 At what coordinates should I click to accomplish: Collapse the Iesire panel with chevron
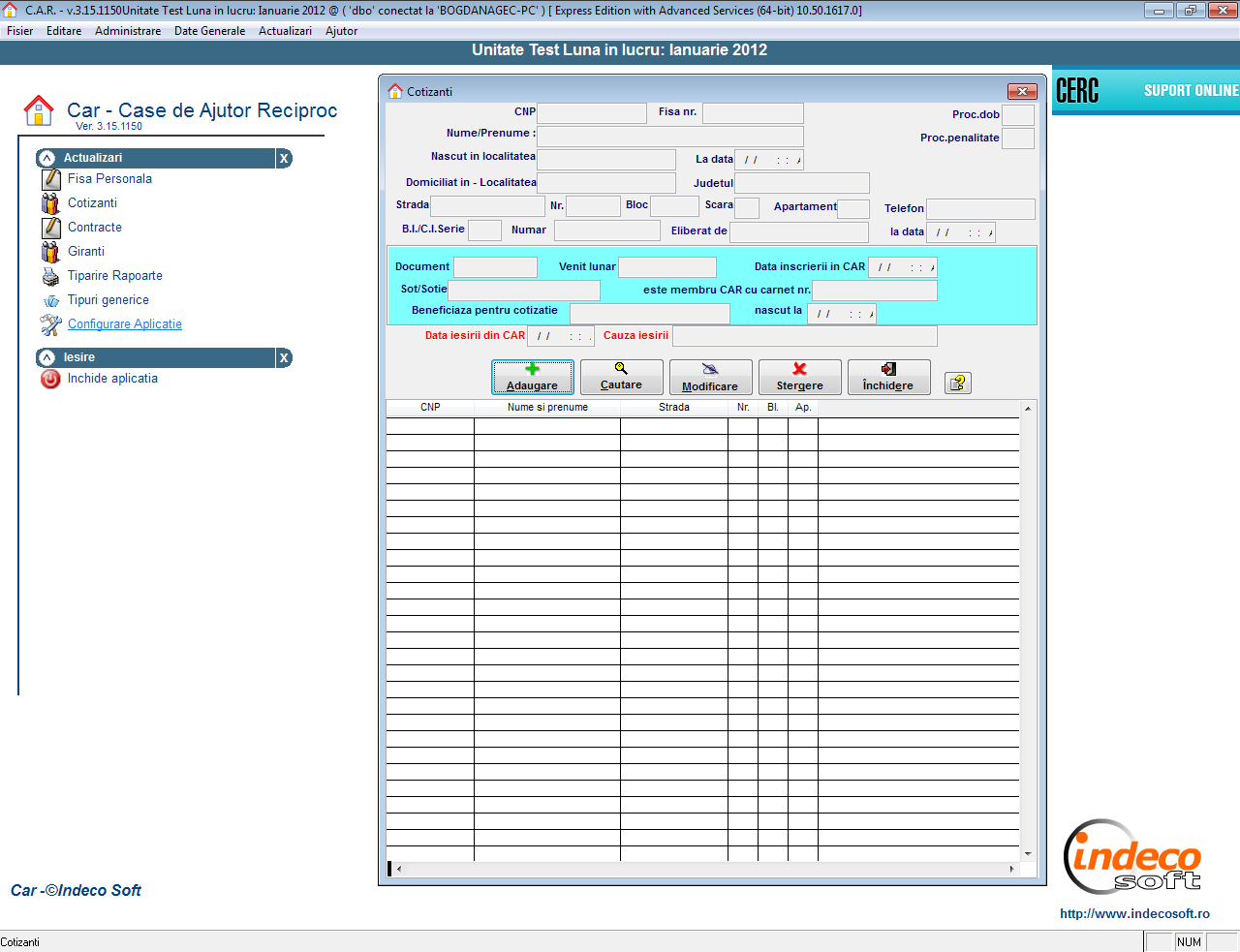coord(46,357)
